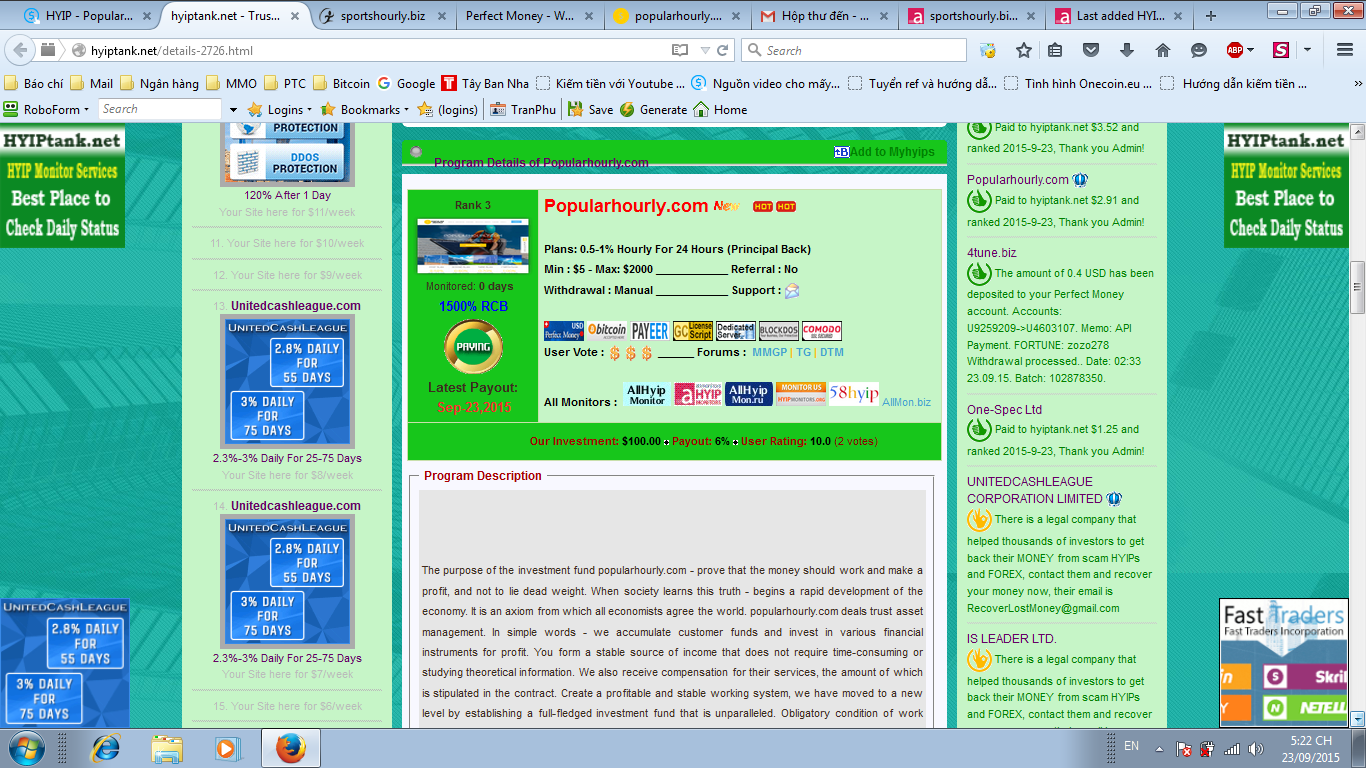Switch to the Perfect Money tab
The height and width of the screenshot is (768, 1366).
click(532, 16)
